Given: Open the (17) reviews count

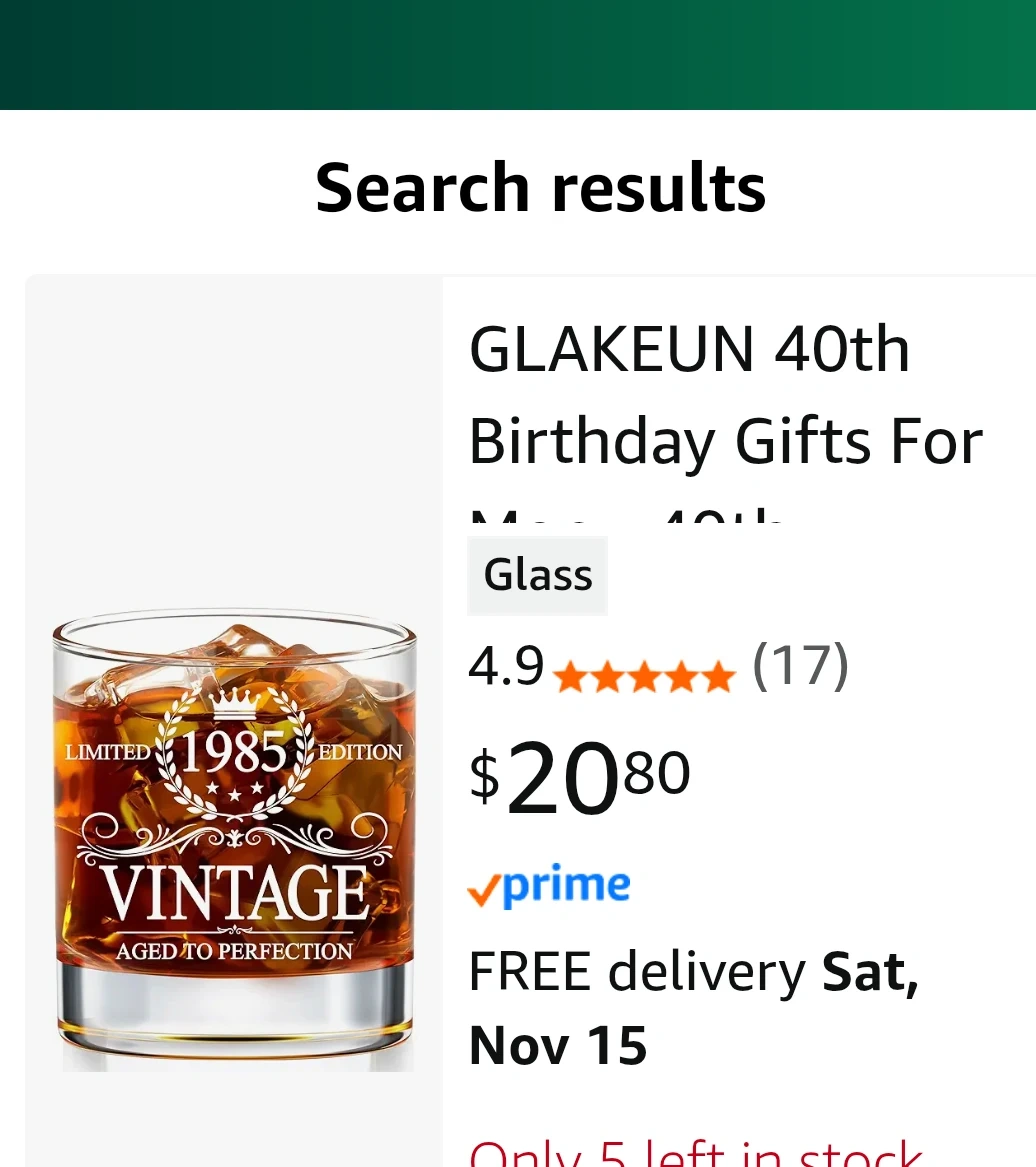Looking at the screenshot, I should [800, 666].
